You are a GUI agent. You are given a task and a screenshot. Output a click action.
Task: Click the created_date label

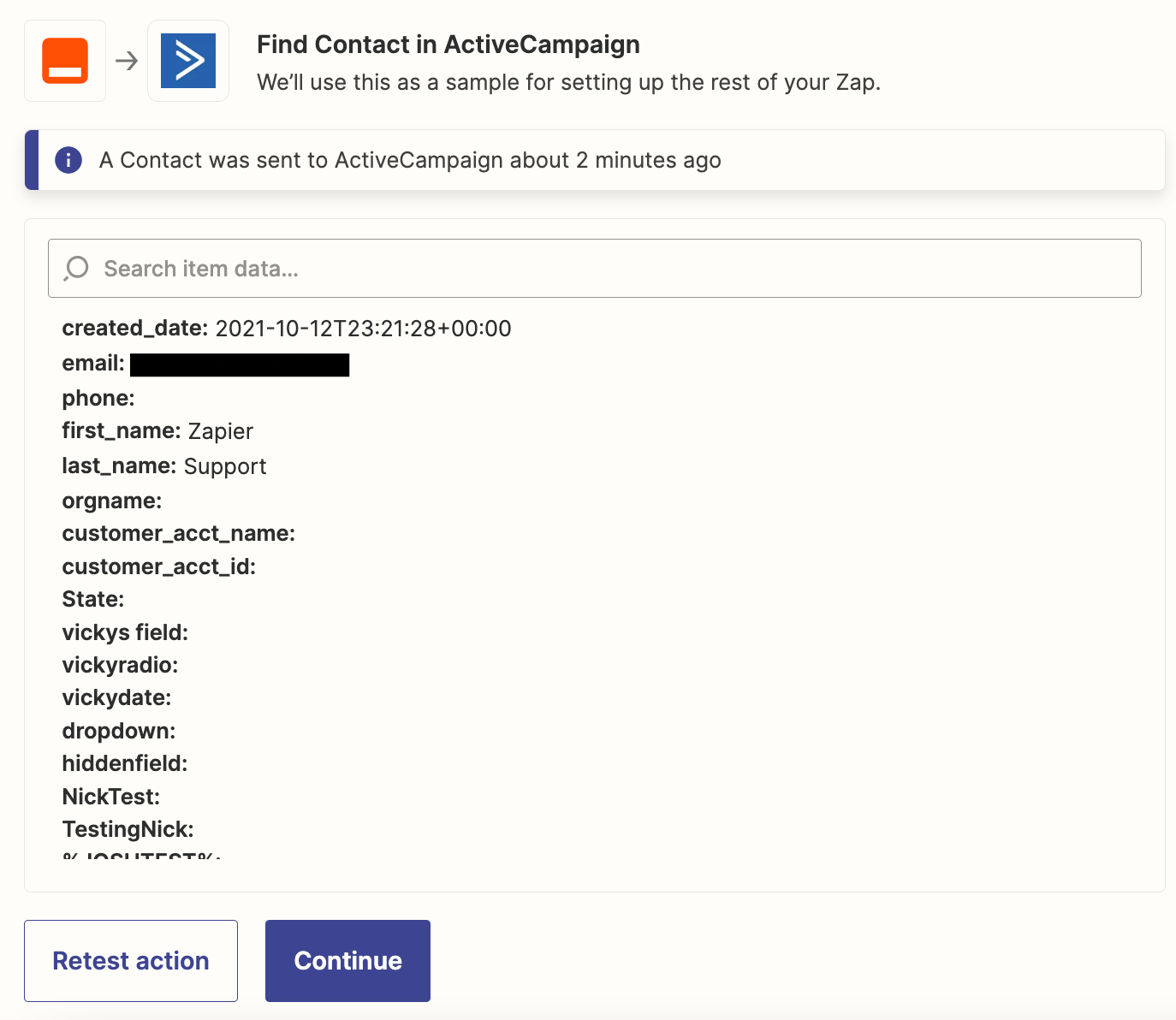[135, 329]
